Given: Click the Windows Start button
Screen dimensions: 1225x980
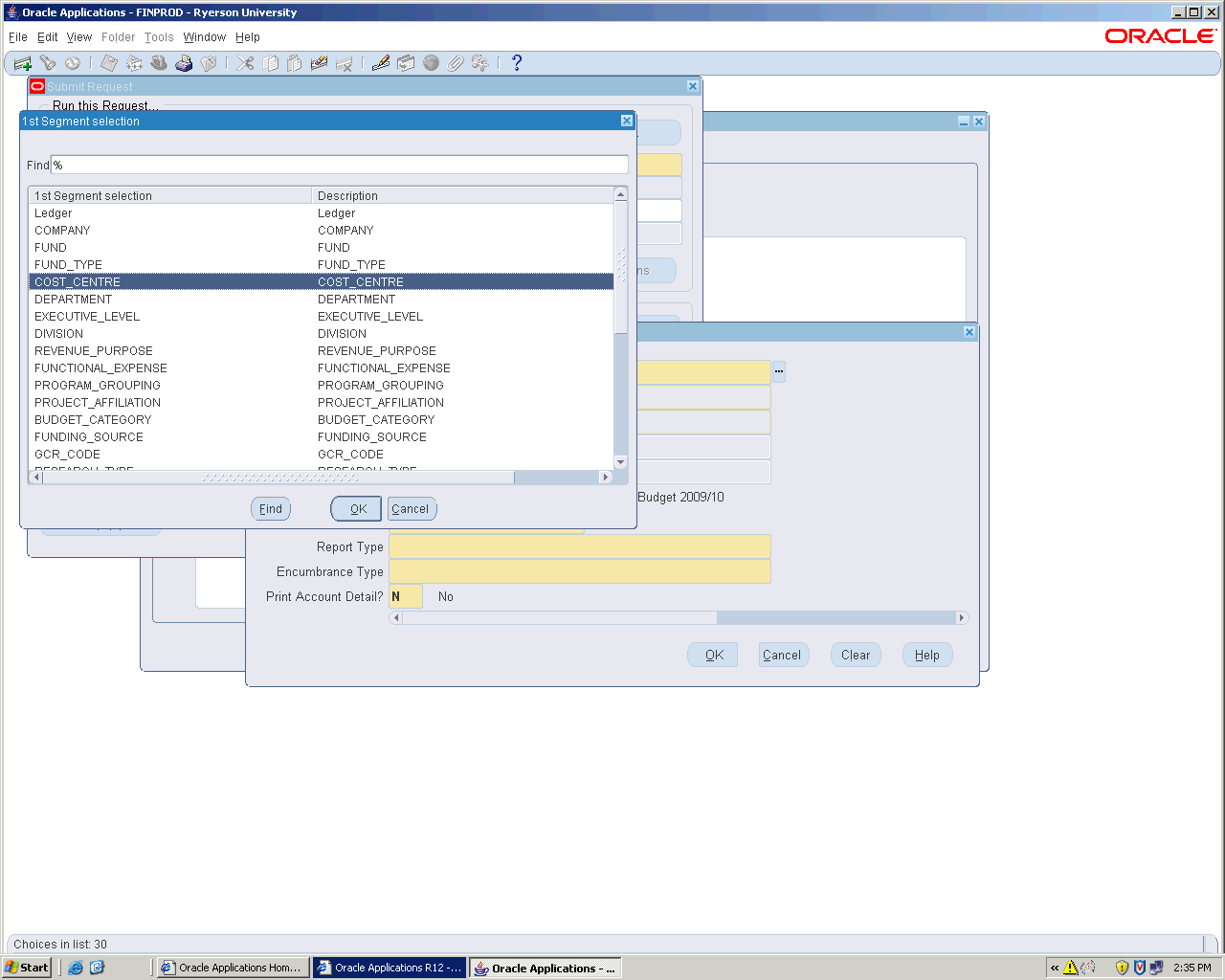Looking at the screenshot, I should (27, 968).
